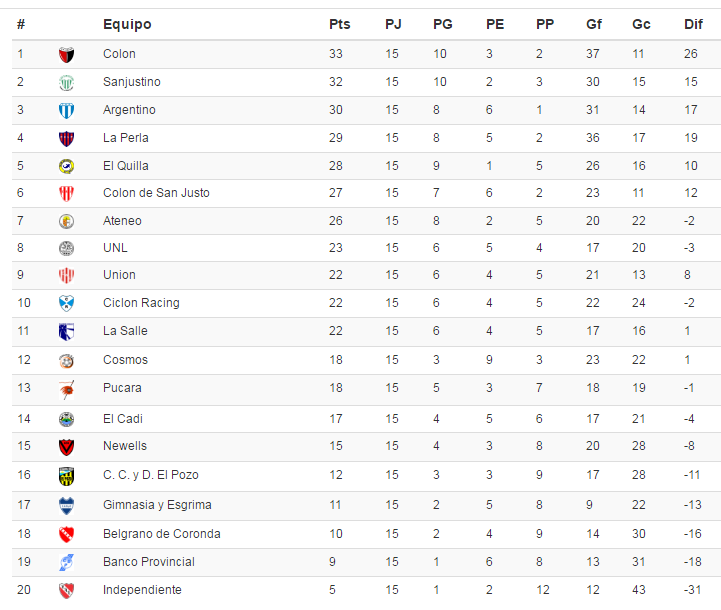This screenshot has width=721, height=610.
Task: Click the Colon team crest icon
Action: [67, 55]
